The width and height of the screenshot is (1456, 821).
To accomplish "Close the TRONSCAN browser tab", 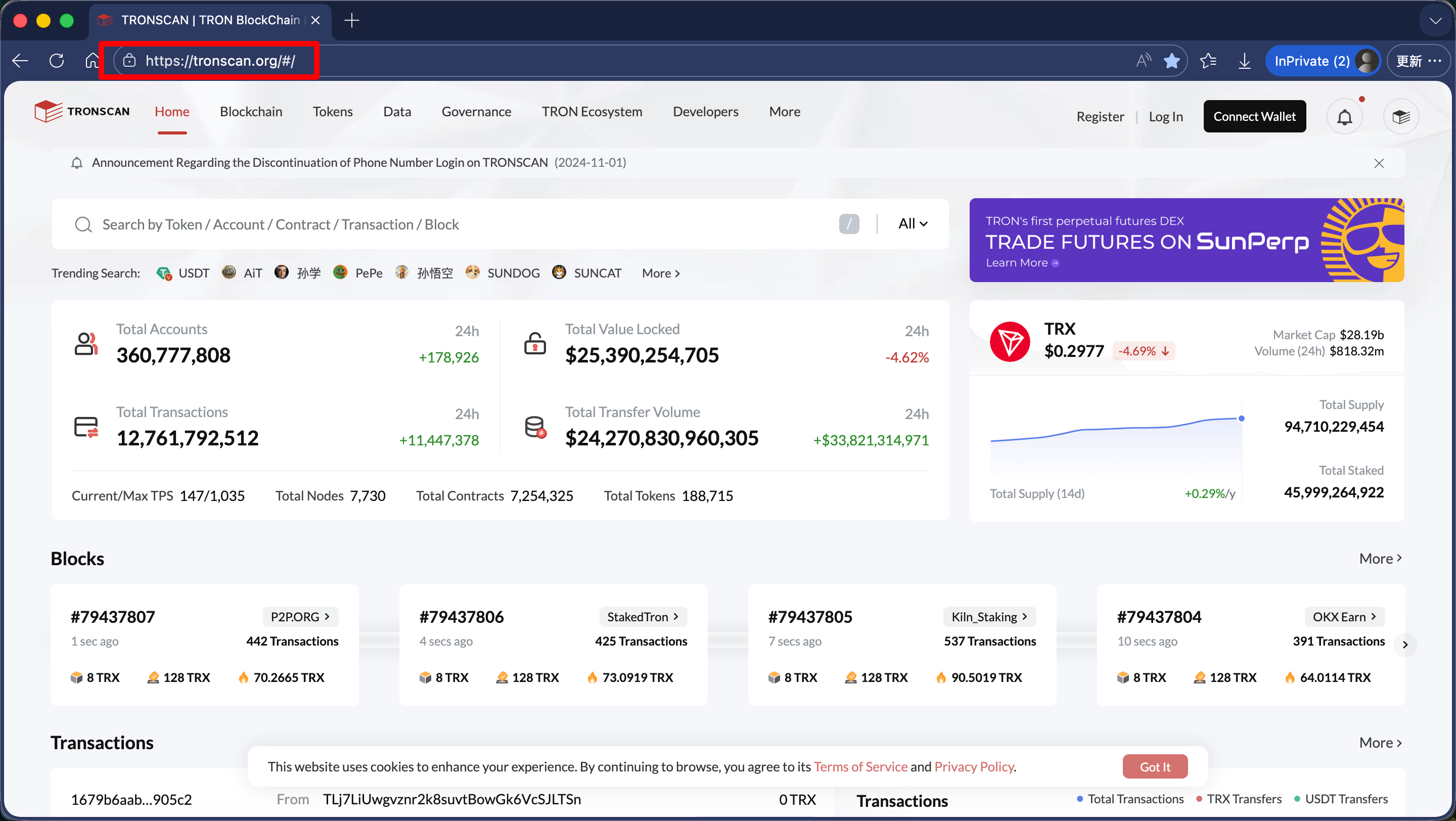I will click(x=315, y=20).
